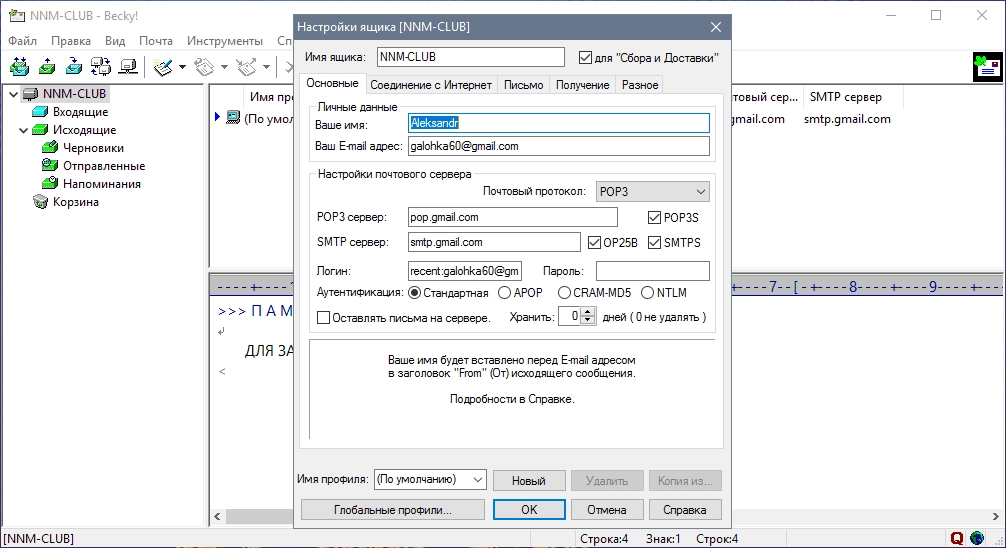Screen dimensions: 1006x548
Task: Click the receive mail inbox toolbar icon
Action: [x=74, y=66]
